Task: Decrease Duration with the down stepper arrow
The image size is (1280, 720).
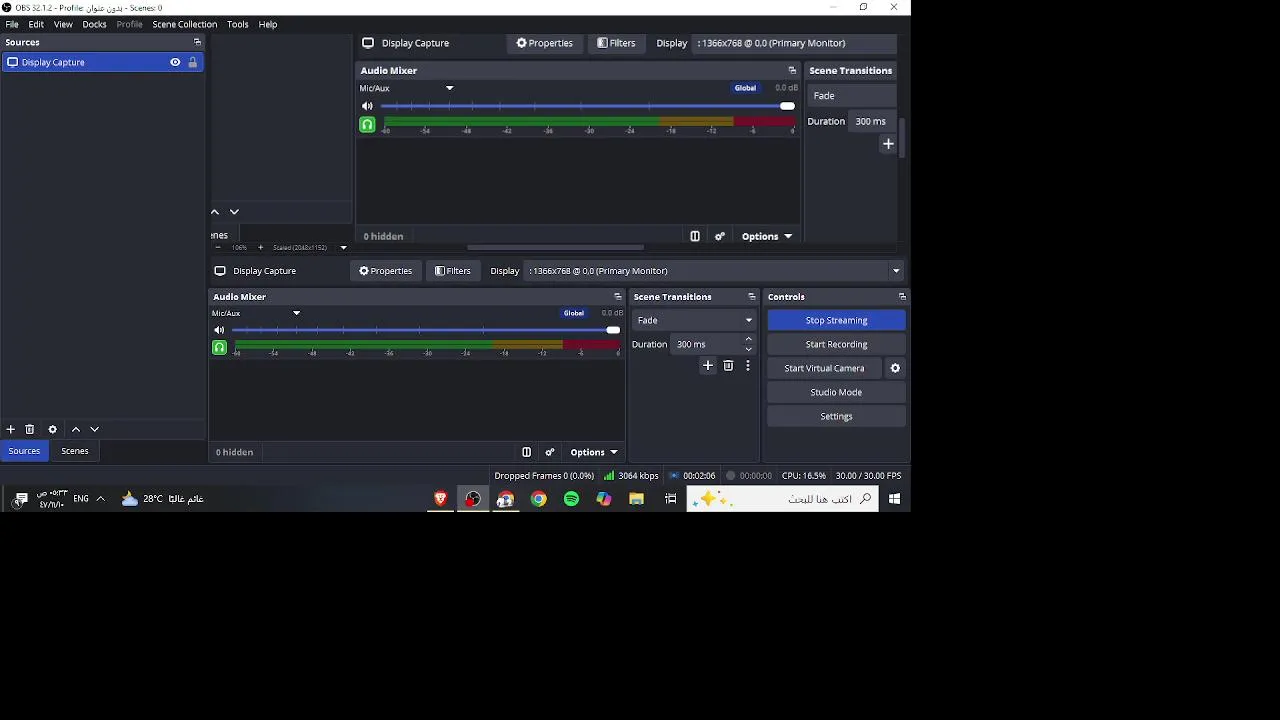Action: (748, 349)
